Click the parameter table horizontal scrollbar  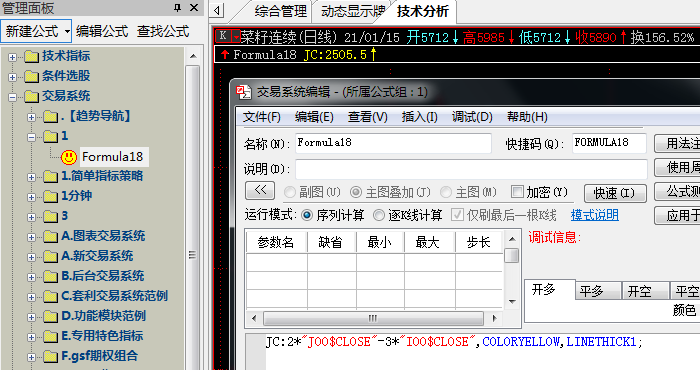point(373,318)
